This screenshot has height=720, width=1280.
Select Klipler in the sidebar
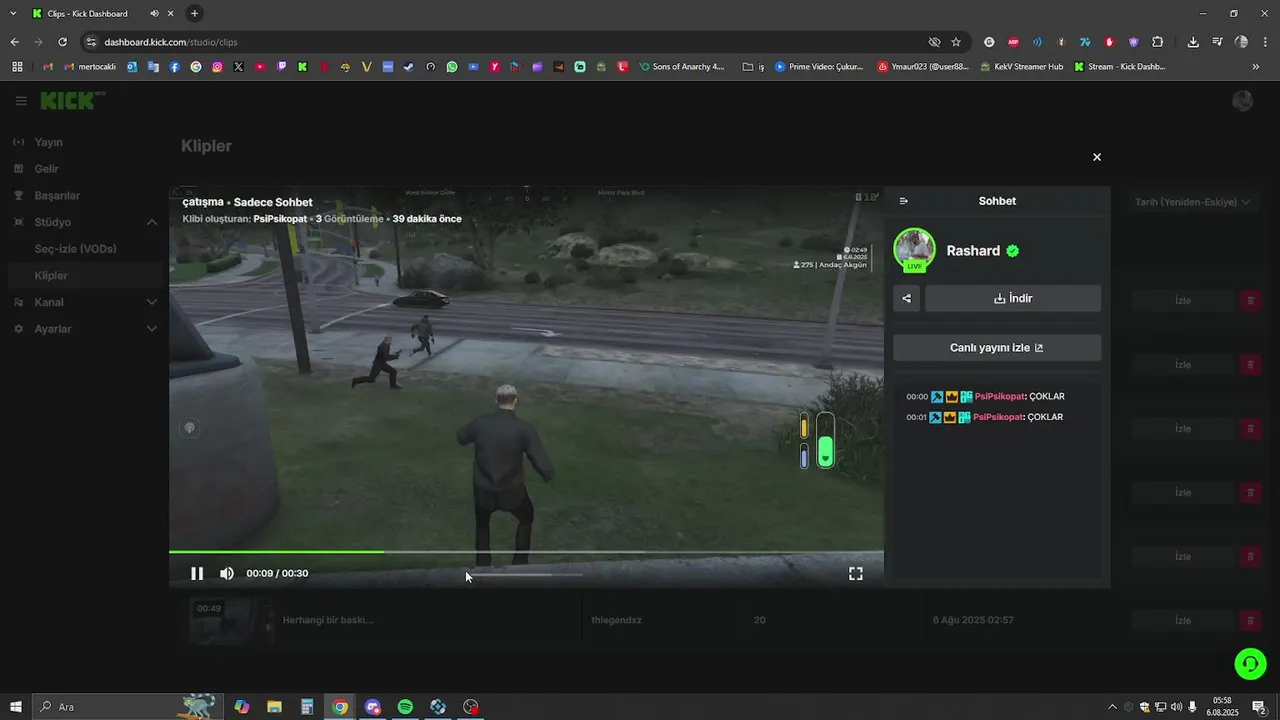pyautogui.click(x=51, y=275)
